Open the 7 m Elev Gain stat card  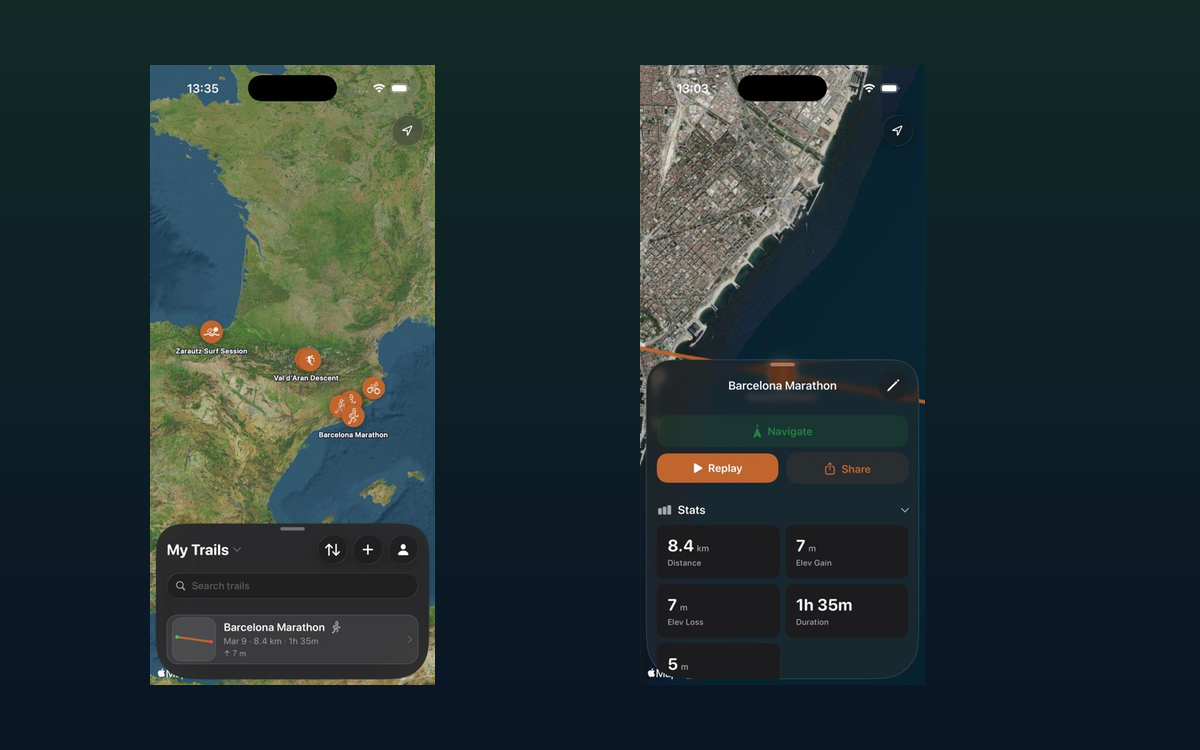coord(846,552)
